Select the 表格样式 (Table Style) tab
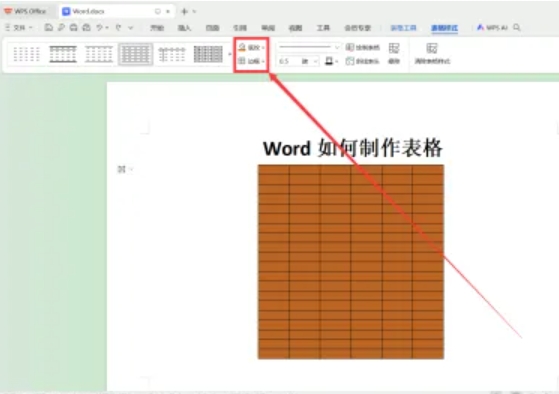The image size is (559, 394). click(x=445, y=28)
